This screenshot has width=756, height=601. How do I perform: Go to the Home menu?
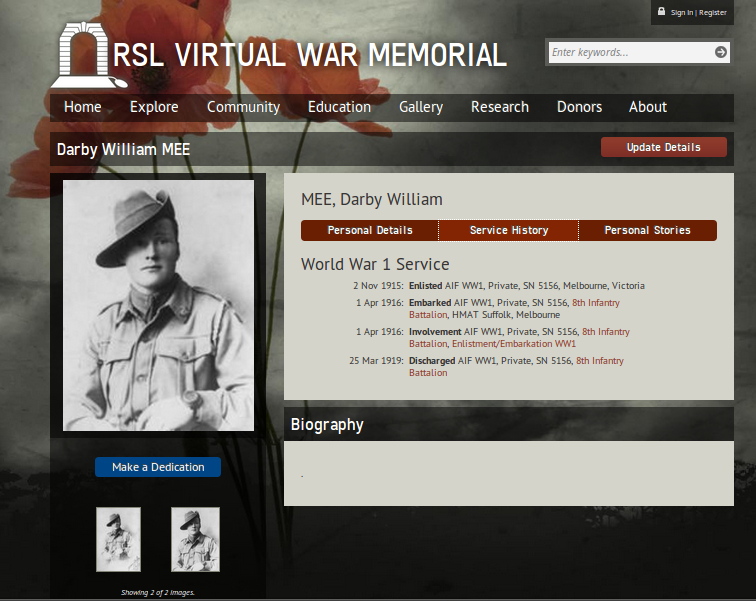82,107
